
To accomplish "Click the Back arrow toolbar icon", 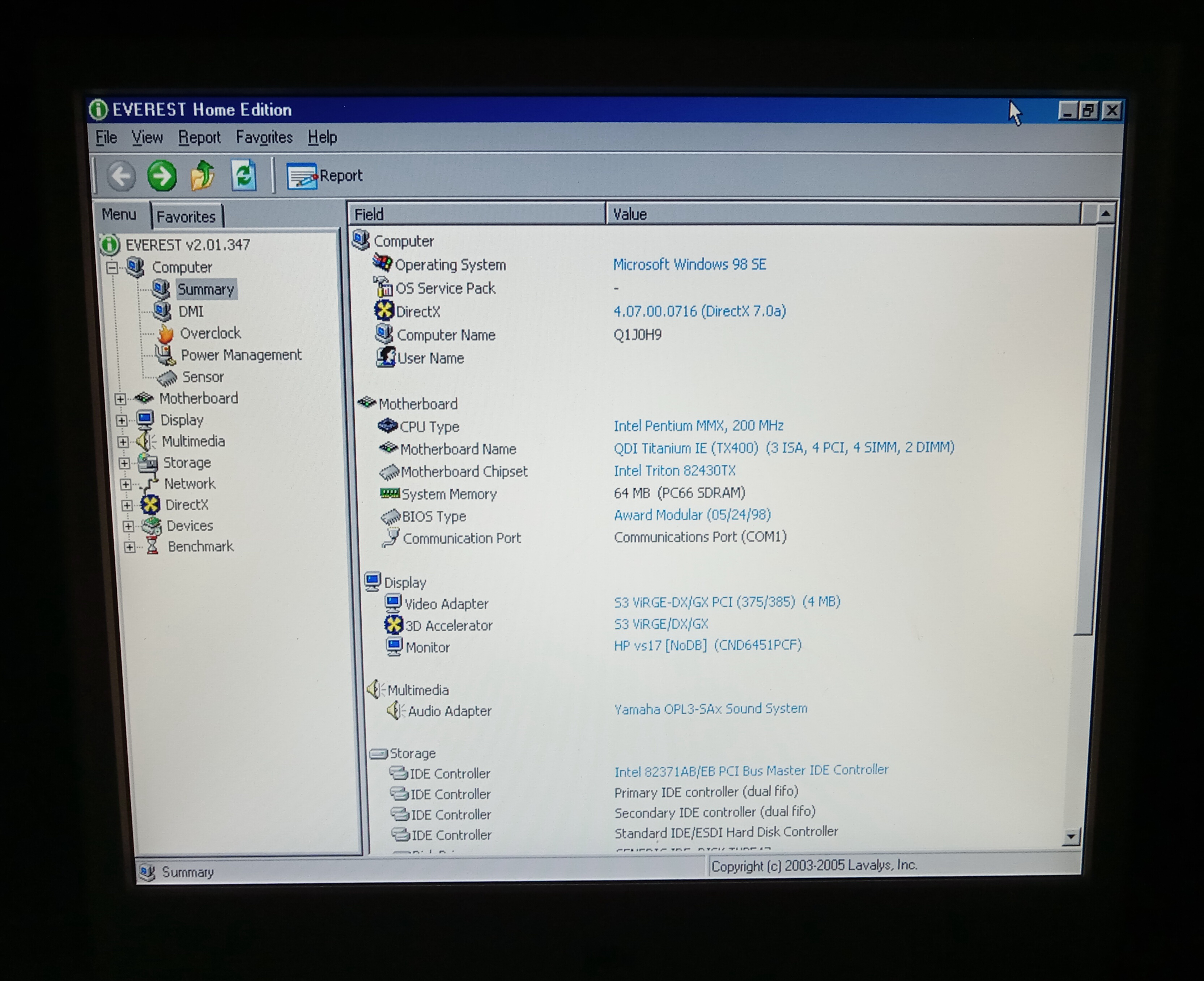I will 121,176.
